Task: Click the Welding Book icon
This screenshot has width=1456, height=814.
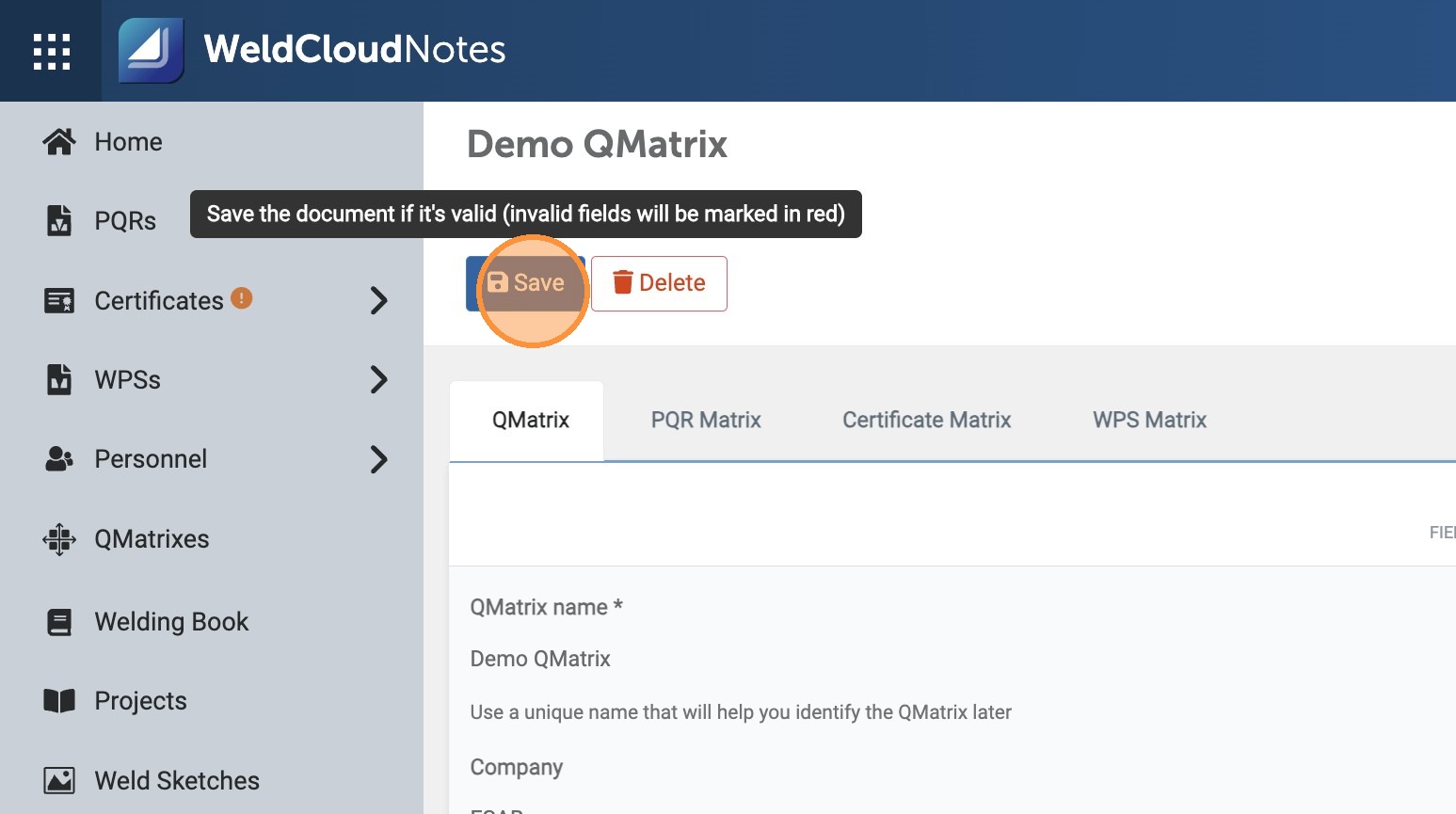Action: point(59,622)
